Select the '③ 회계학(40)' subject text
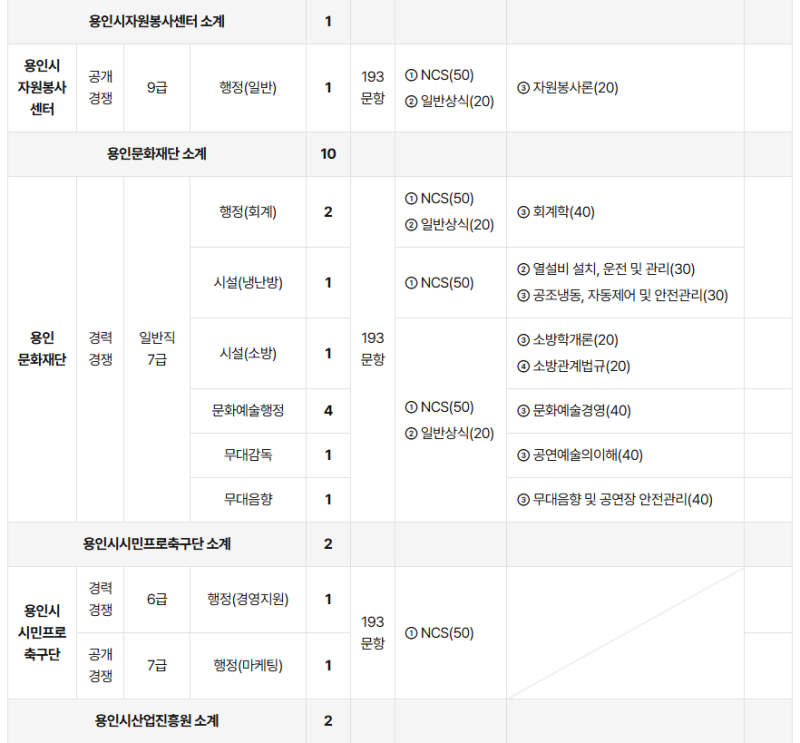The image size is (800, 743). coord(556,212)
